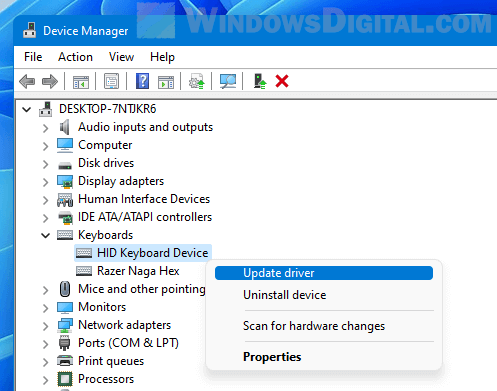Screen dimensions: 497x391
Task: Choose Uninstall device from context menu
Action: pos(324,295)
